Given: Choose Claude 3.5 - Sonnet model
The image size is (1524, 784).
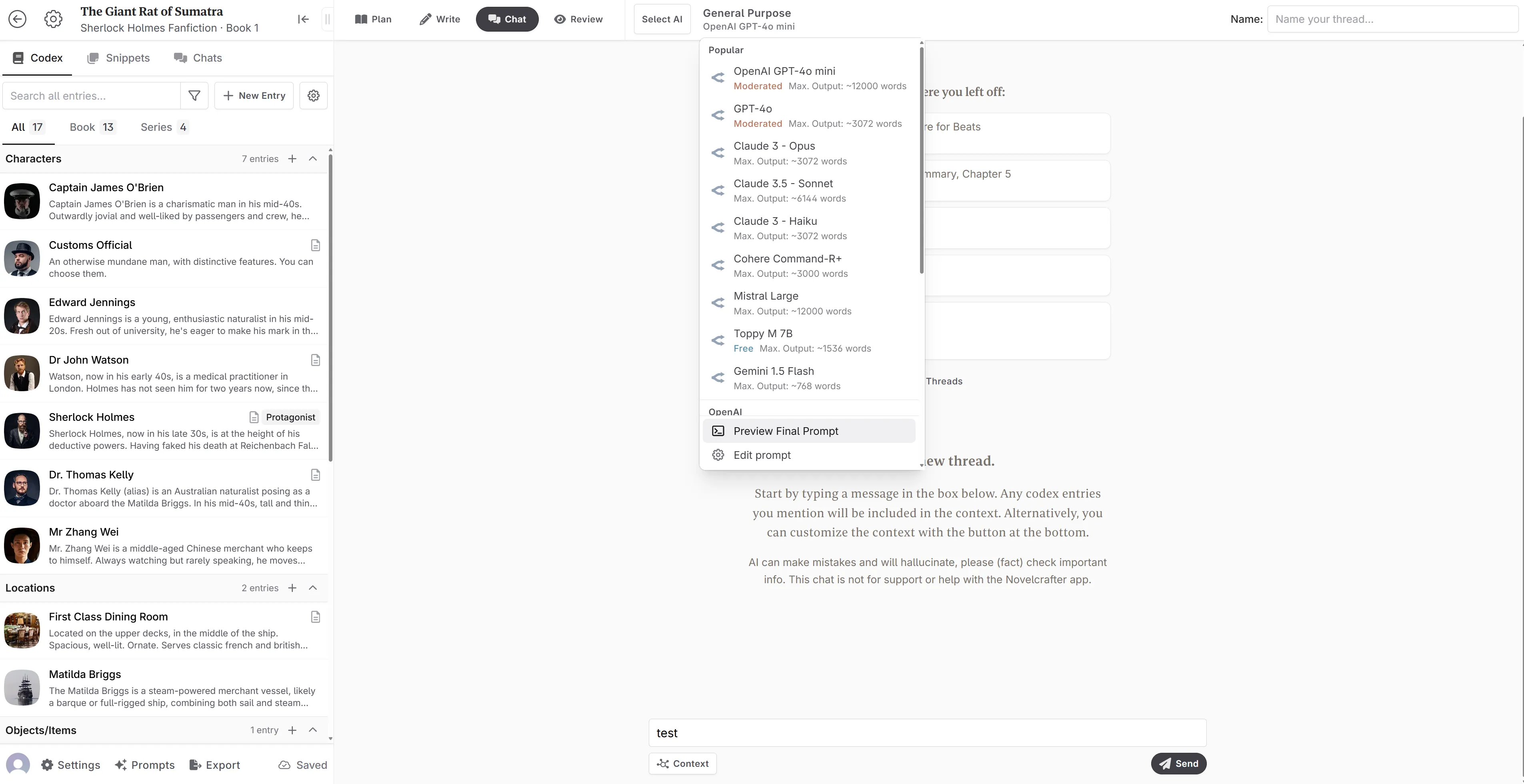Looking at the screenshot, I should click(x=809, y=190).
